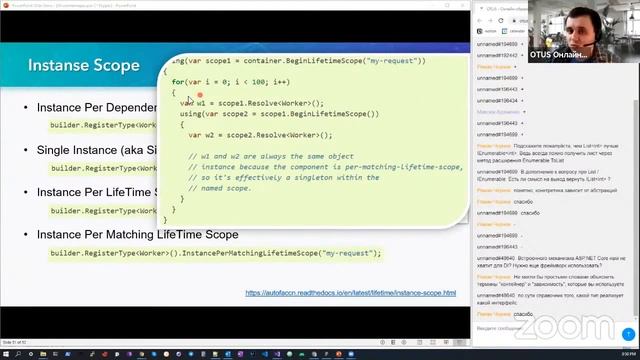
Task: Click comment line named scope
Action: [220, 188]
